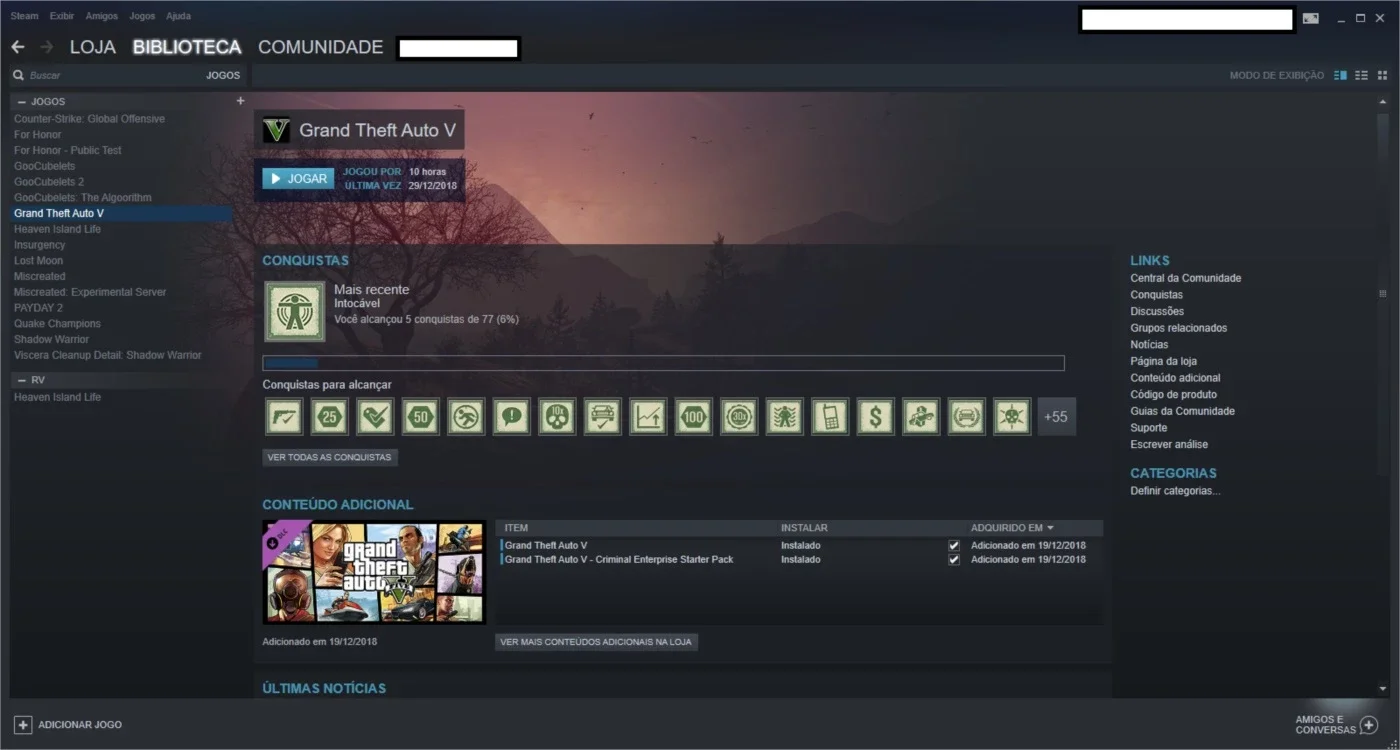
Task: Open Escrever análise link
Action: point(1169,444)
